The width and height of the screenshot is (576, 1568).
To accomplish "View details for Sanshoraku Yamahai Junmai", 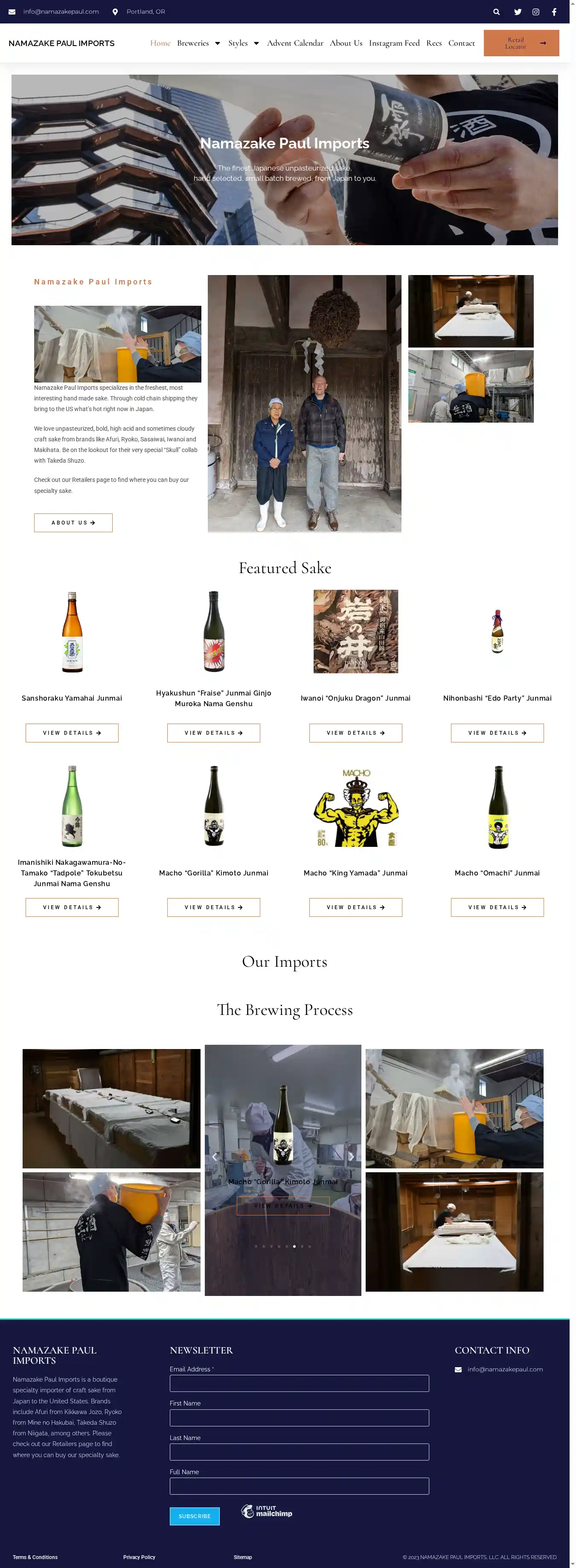I will pyautogui.click(x=72, y=733).
